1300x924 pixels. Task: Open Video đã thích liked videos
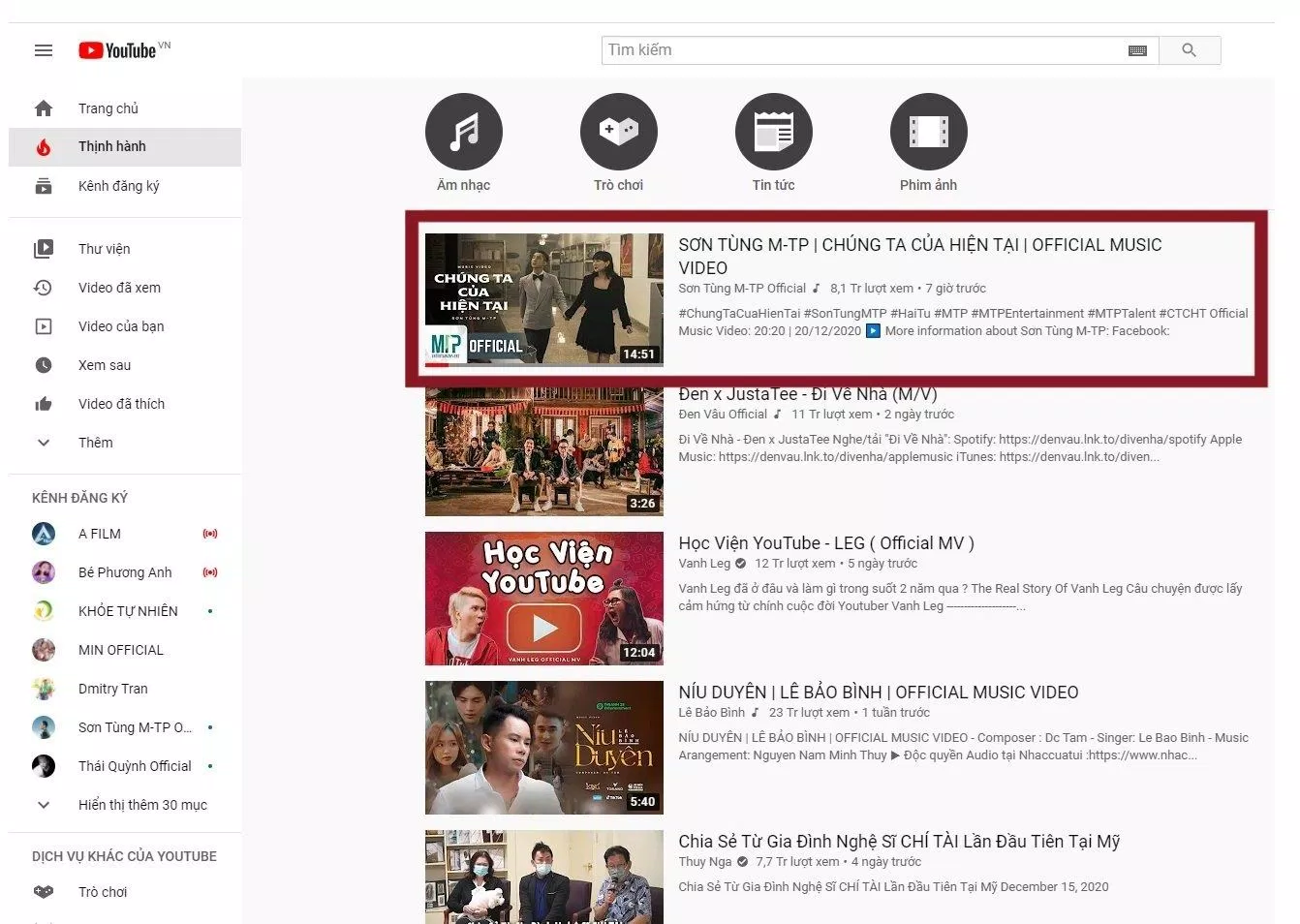pyautogui.click(x=121, y=403)
